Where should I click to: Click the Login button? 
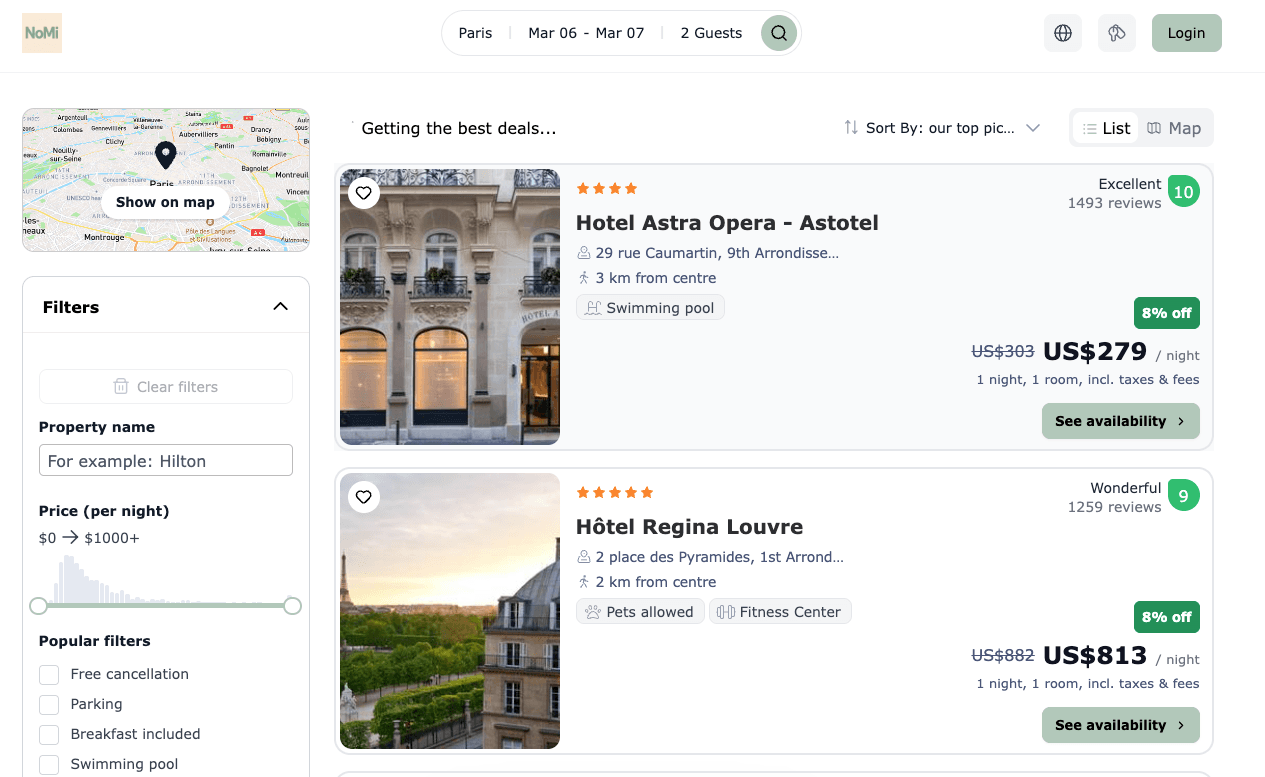pyautogui.click(x=1186, y=33)
